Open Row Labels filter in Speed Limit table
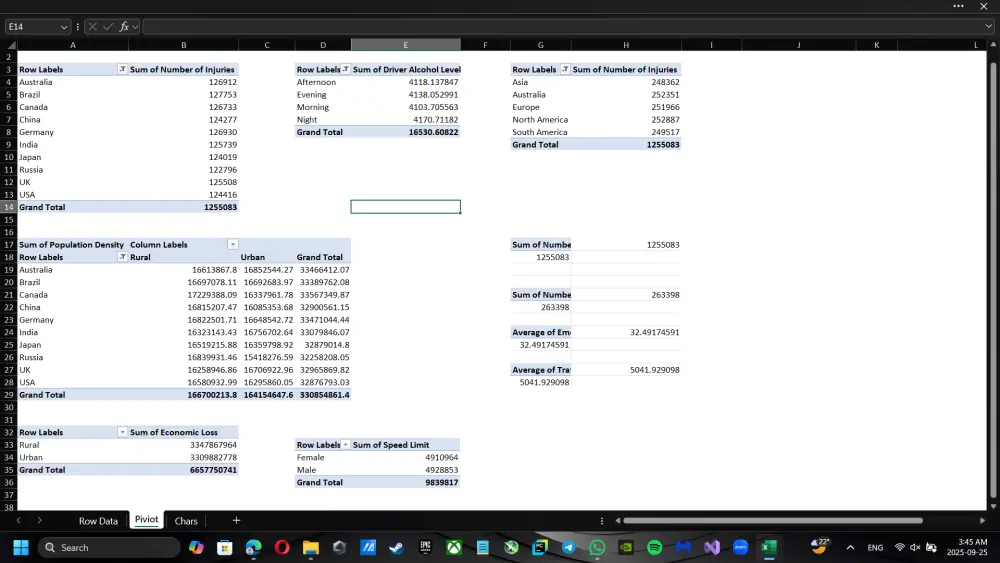The height and width of the screenshot is (563, 1000). point(346,444)
